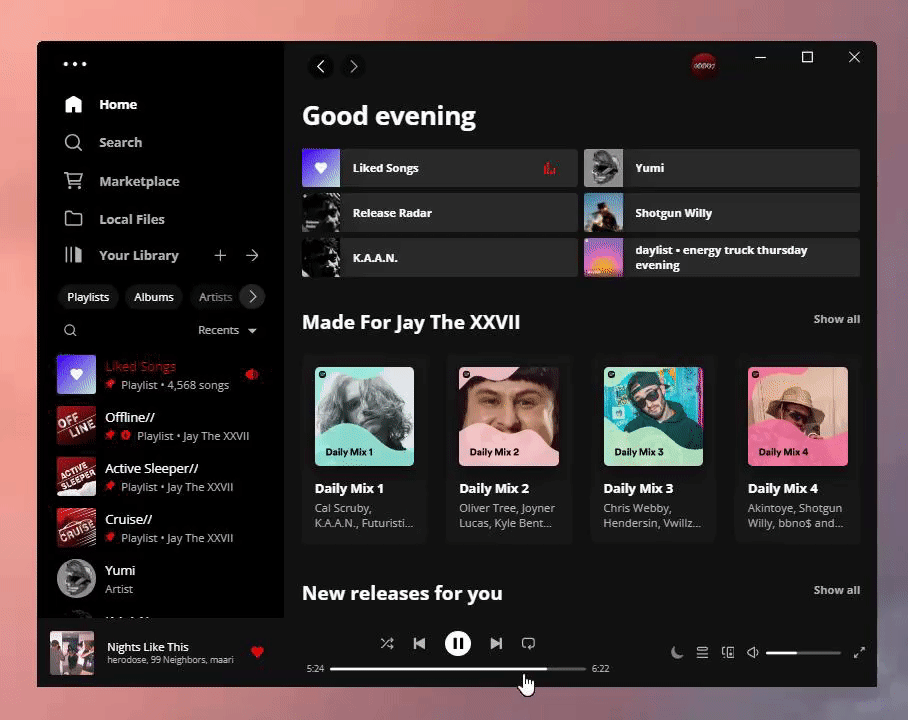The width and height of the screenshot is (908, 720).
Task: Click Made For Jay The XXVII heading
Action: coord(411,322)
